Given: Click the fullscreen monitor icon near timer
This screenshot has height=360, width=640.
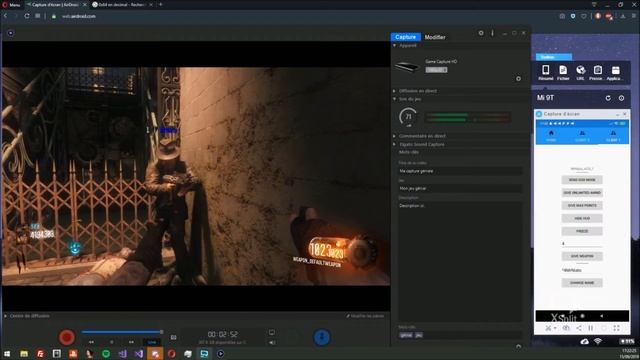Looking at the screenshot, I should coord(272,332).
